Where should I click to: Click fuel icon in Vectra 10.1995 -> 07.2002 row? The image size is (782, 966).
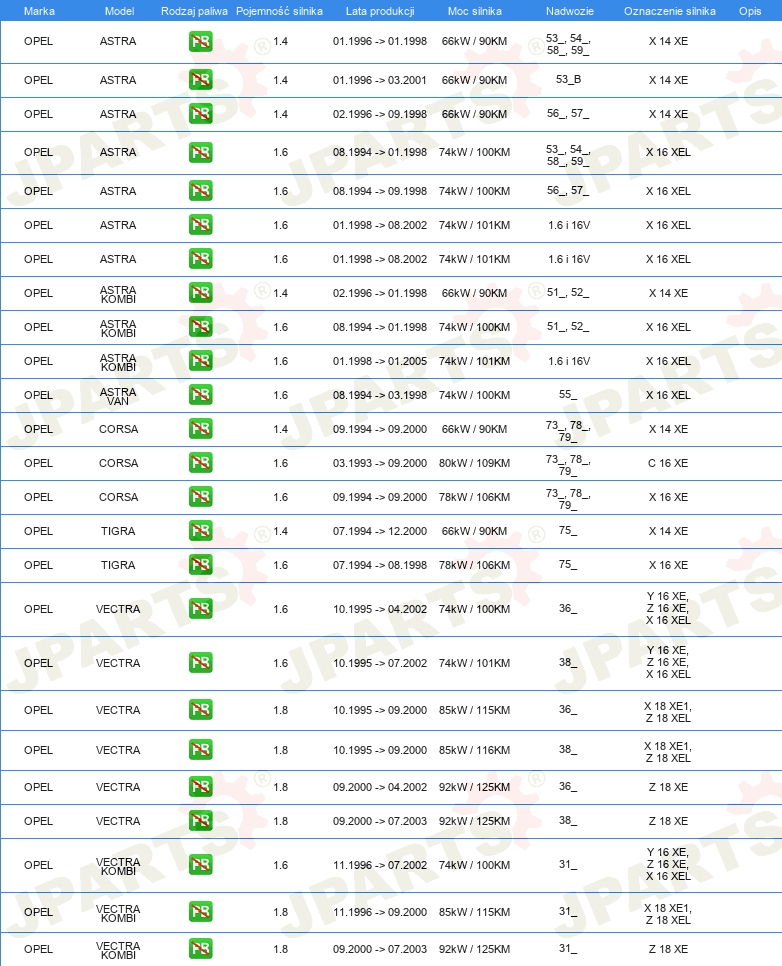201,664
